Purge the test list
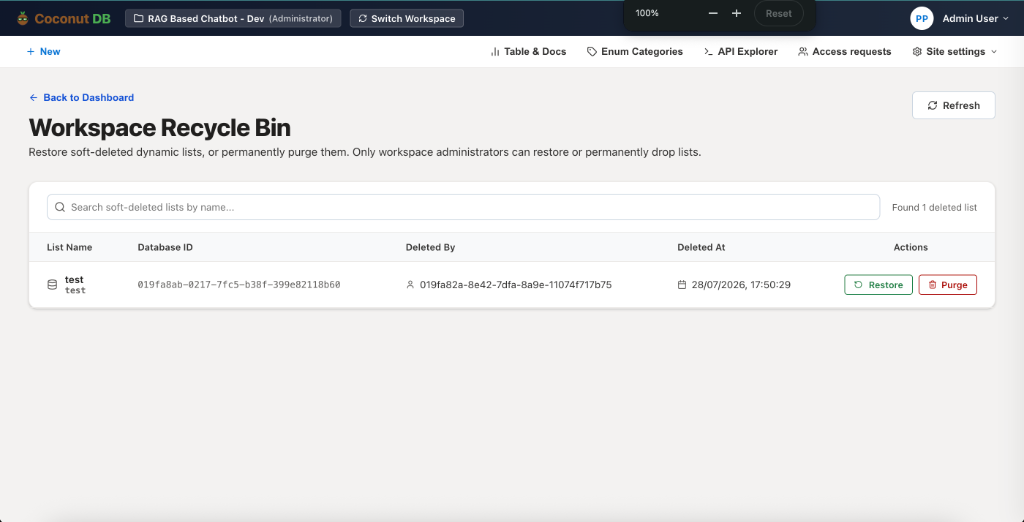Image resolution: width=1024 pixels, height=522 pixels. click(x=948, y=285)
